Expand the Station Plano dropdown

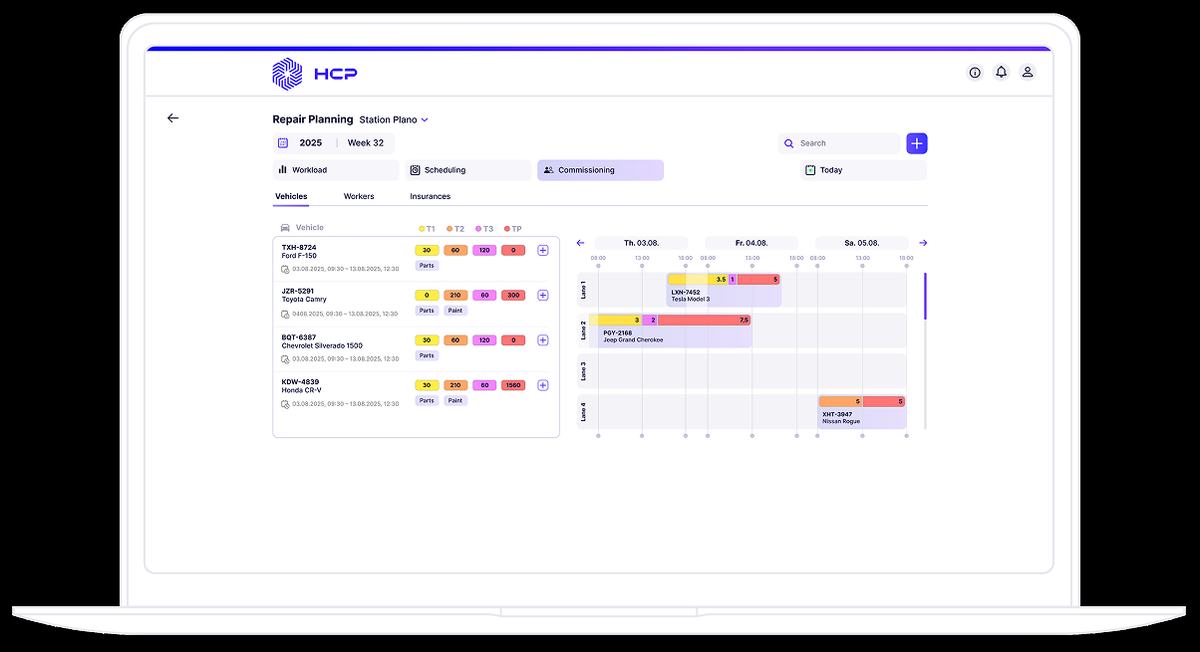(x=394, y=120)
